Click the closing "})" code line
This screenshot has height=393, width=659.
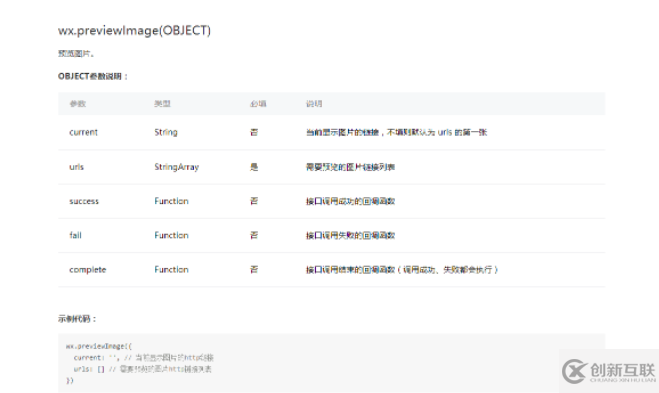(70, 380)
